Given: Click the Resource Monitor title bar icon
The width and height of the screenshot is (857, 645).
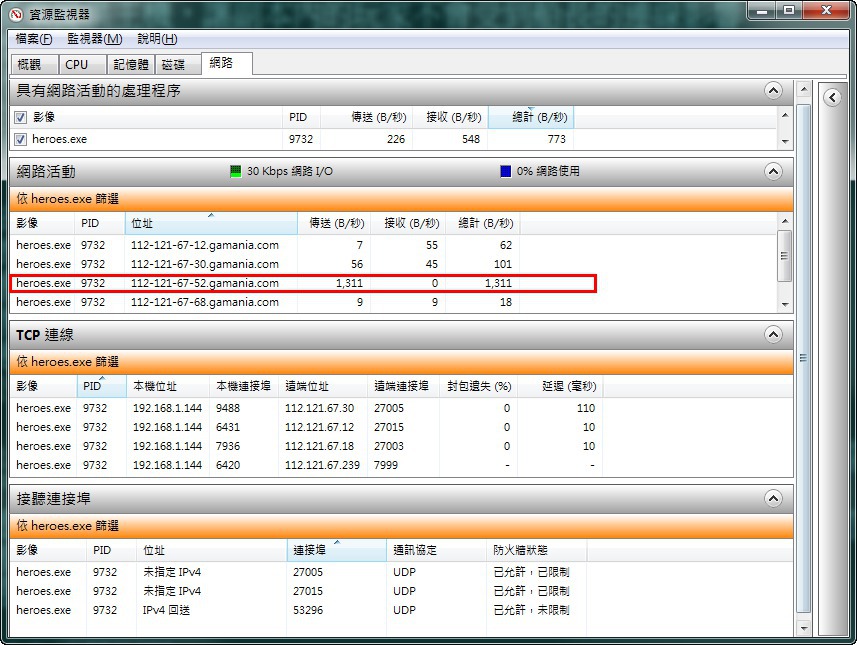Looking at the screenshot, I should tap(17, 14).
